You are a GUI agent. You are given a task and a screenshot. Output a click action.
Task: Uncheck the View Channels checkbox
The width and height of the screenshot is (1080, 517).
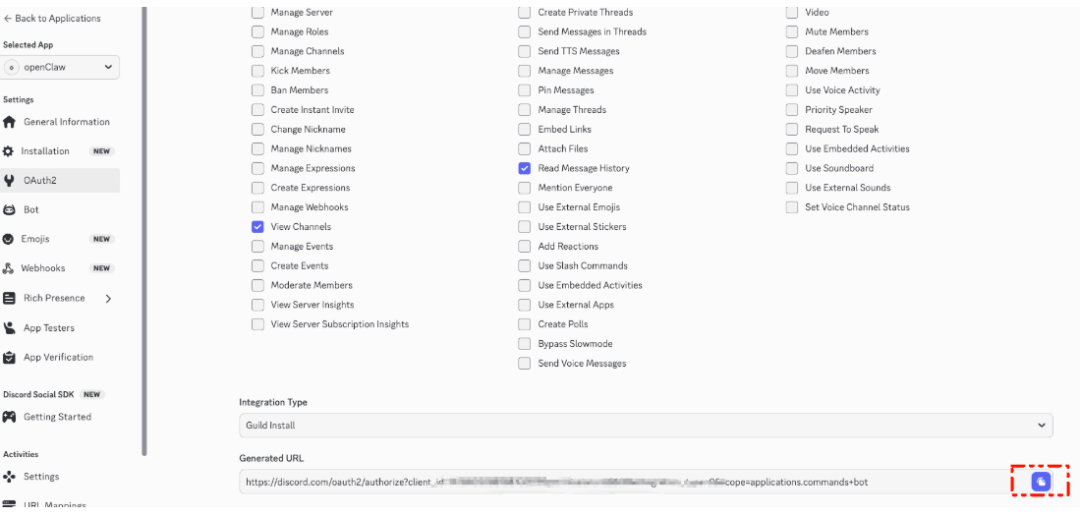point(258,226)
